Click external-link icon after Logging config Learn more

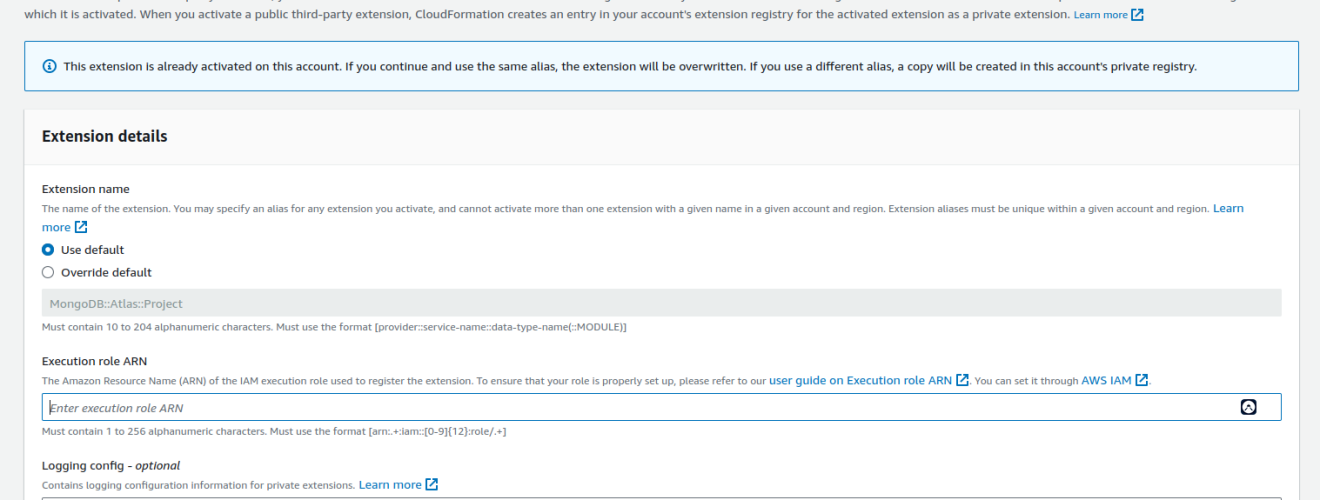pos(432,484)
